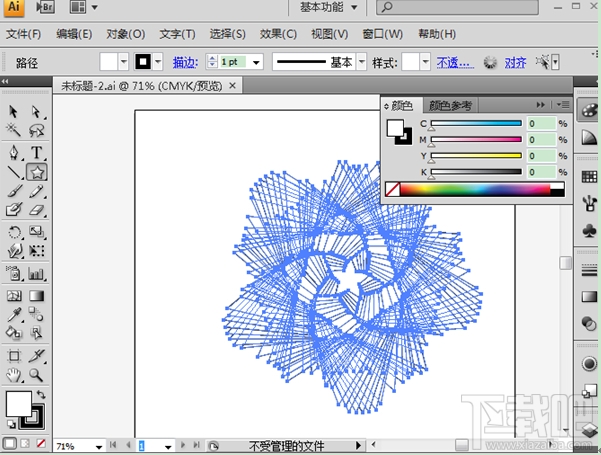Select the Column Graph tool
The image size is (601, 455).
click(36, 274)
